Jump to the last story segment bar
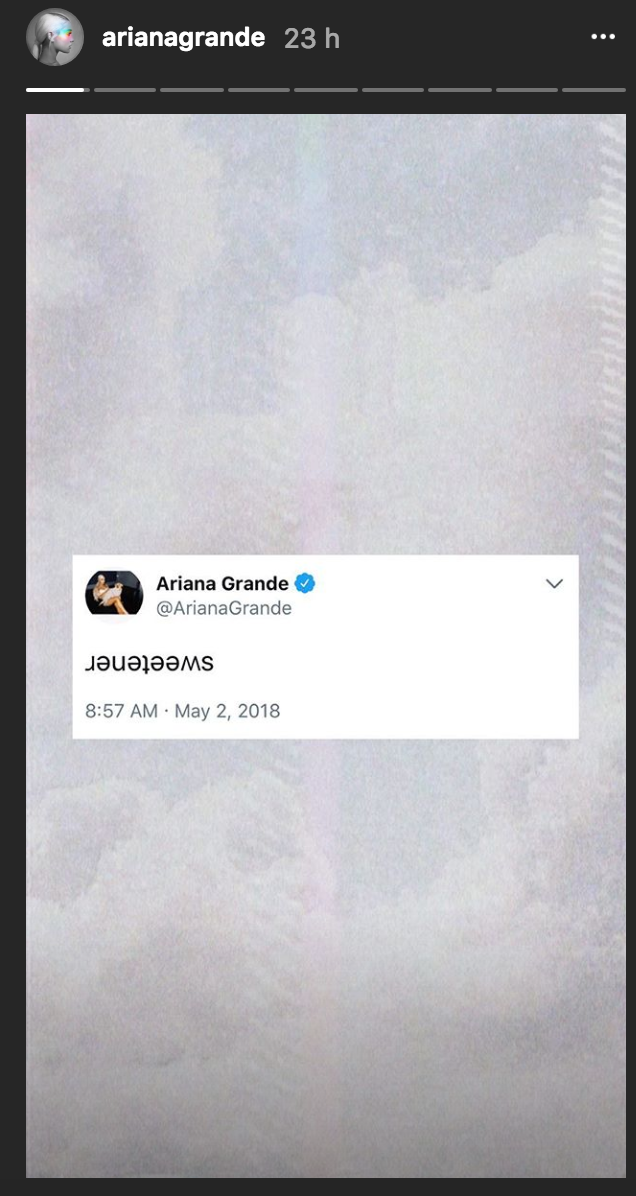636x1196 pixels. (594, 90)
